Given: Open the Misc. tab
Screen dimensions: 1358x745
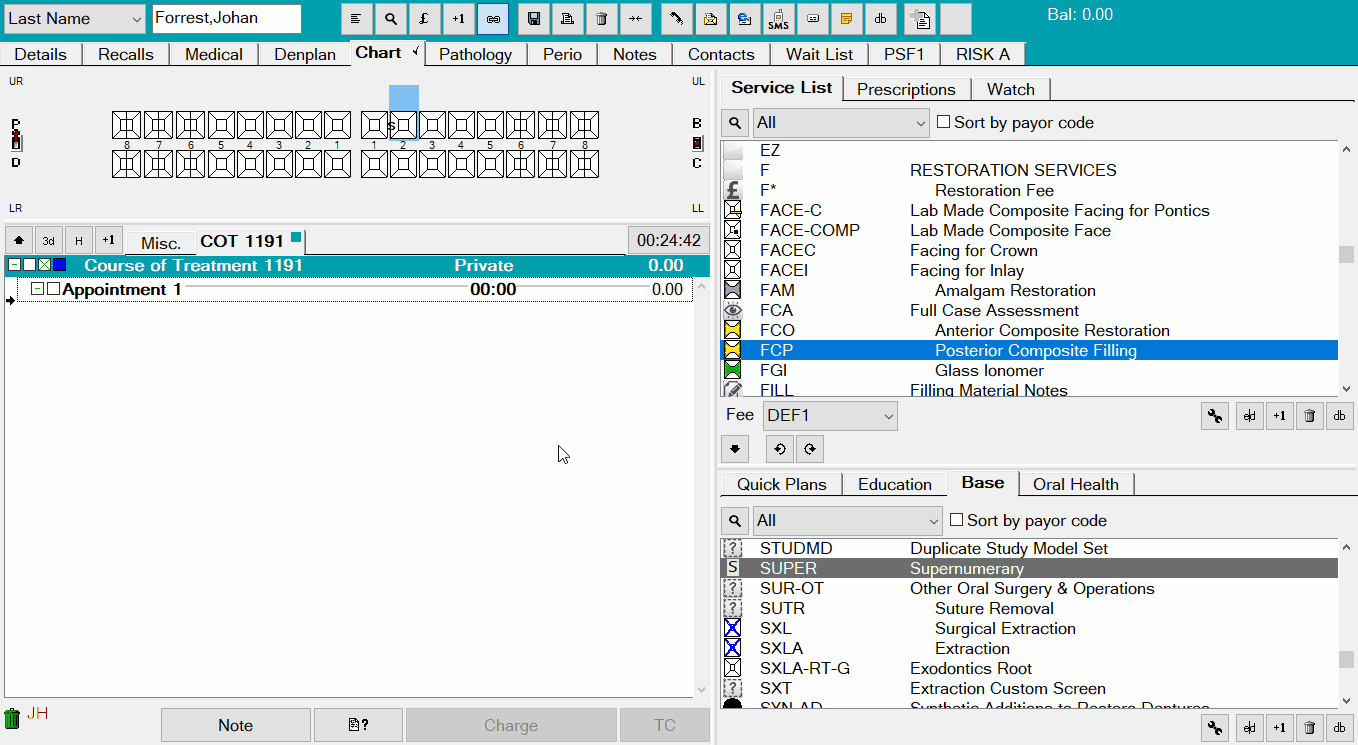Looking at the screenshot, I should pyautogui.click(x=161, y=243).
